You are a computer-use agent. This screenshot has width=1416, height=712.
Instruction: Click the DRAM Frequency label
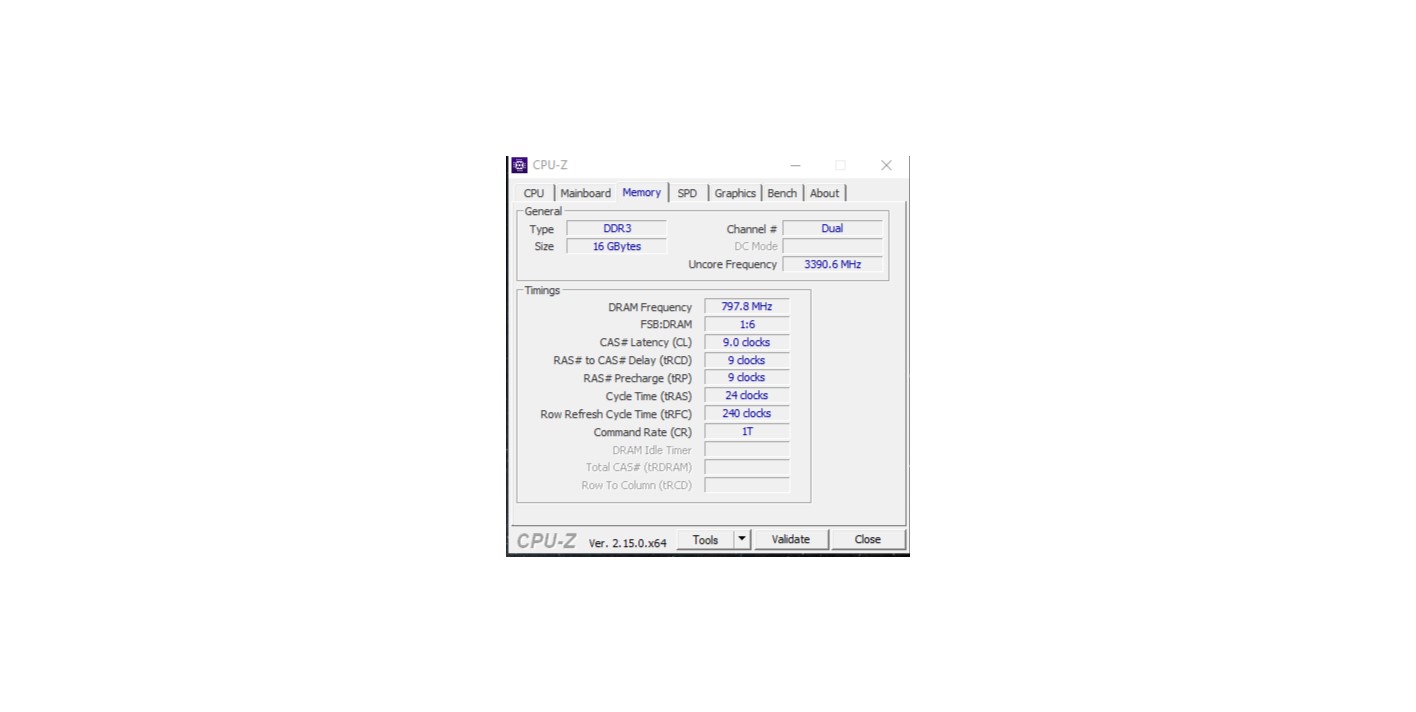point(650,307)
